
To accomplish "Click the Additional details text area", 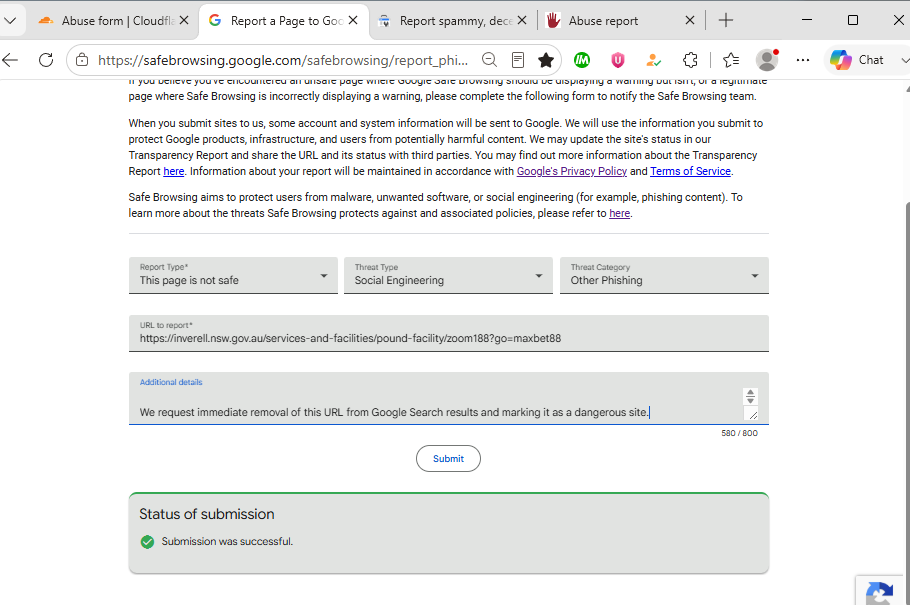I will [x=449, y=398].
